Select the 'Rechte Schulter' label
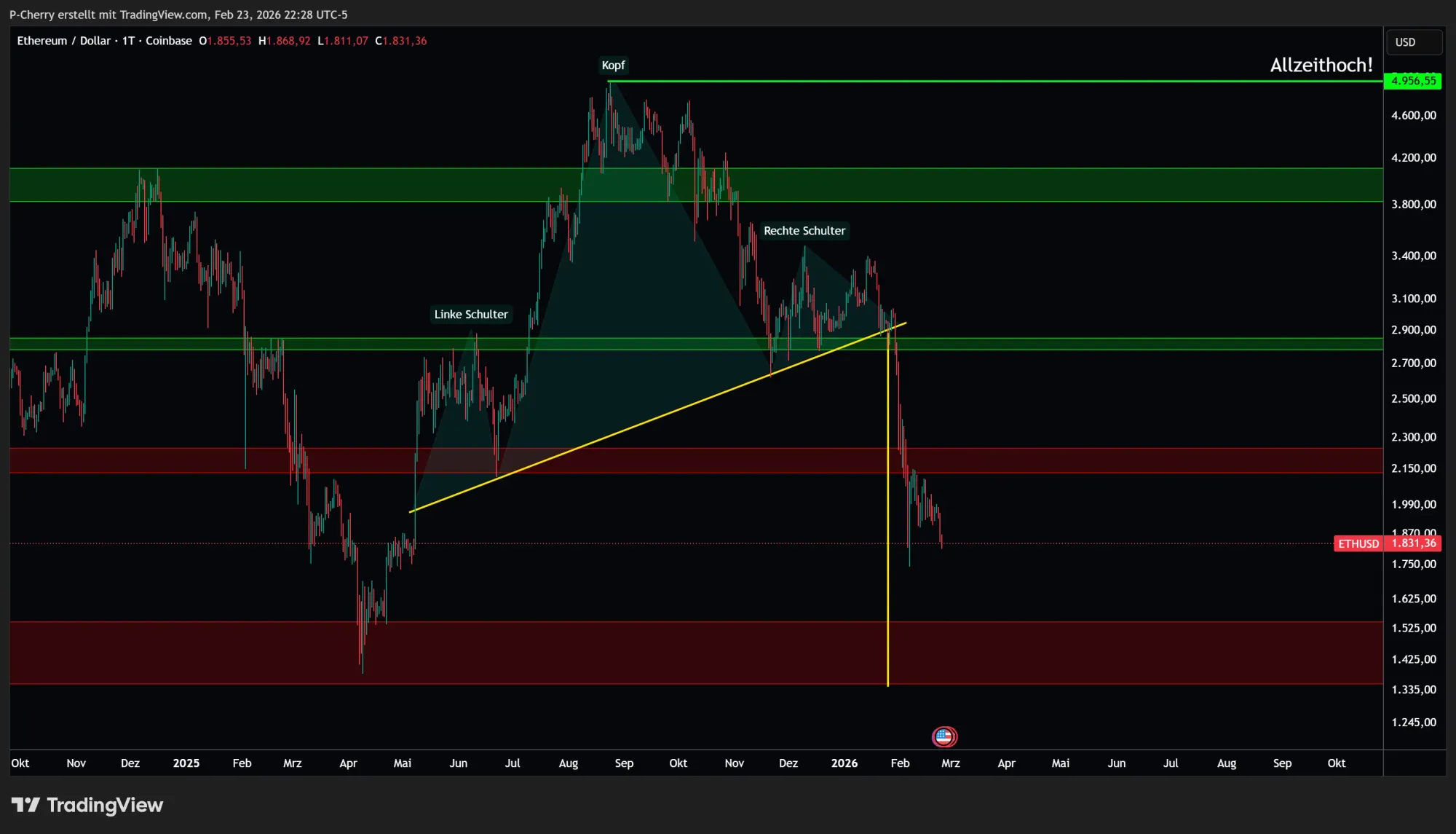The height and width of the screenshot is (834, 1456). click(x=804, y=231)
